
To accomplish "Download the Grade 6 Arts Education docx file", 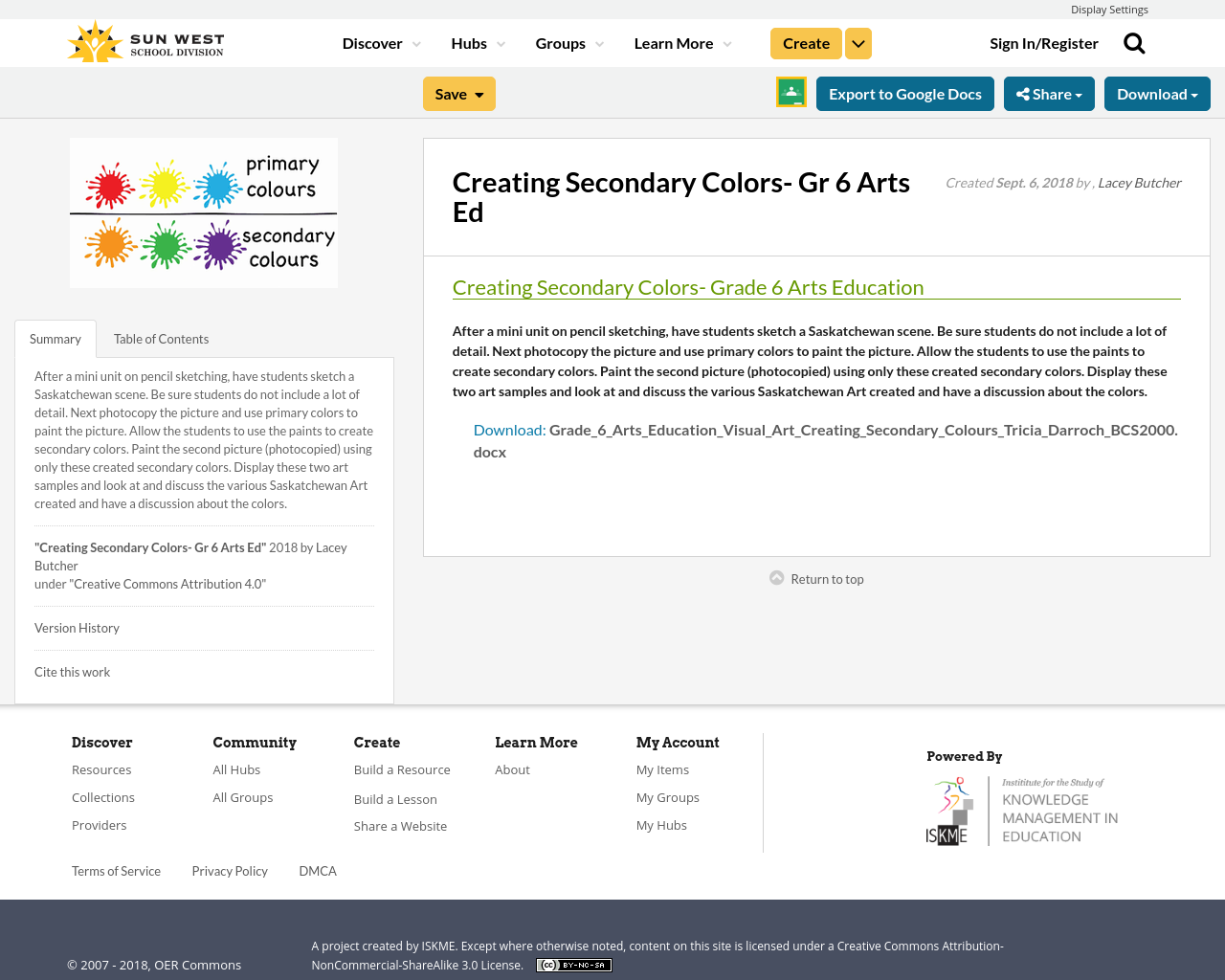I will 508,428.
